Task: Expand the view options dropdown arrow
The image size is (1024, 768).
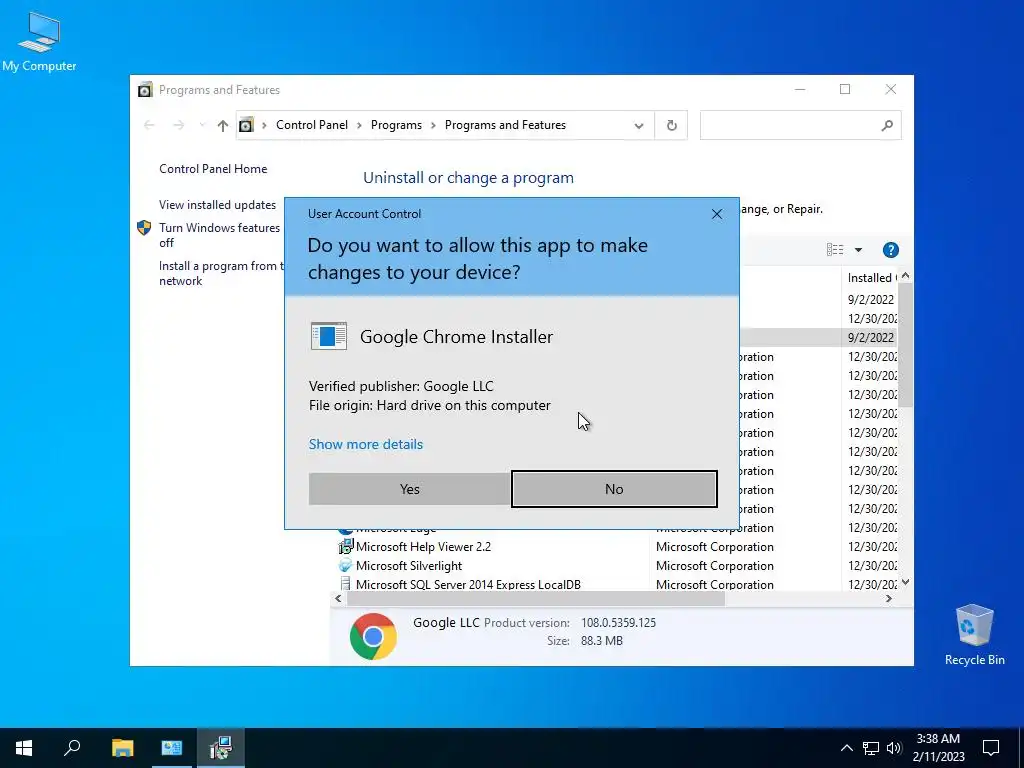Action: [x=858, y=250]
